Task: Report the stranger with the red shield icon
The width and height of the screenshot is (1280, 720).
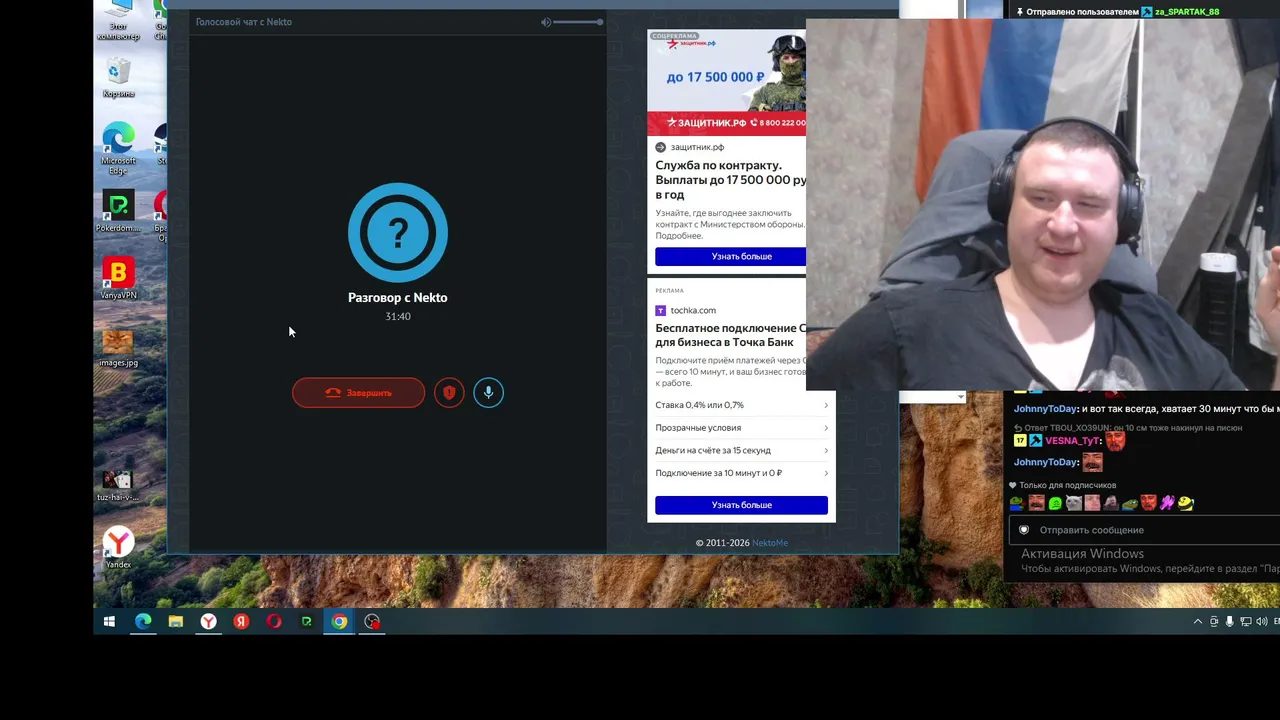Action: [449, 393]
